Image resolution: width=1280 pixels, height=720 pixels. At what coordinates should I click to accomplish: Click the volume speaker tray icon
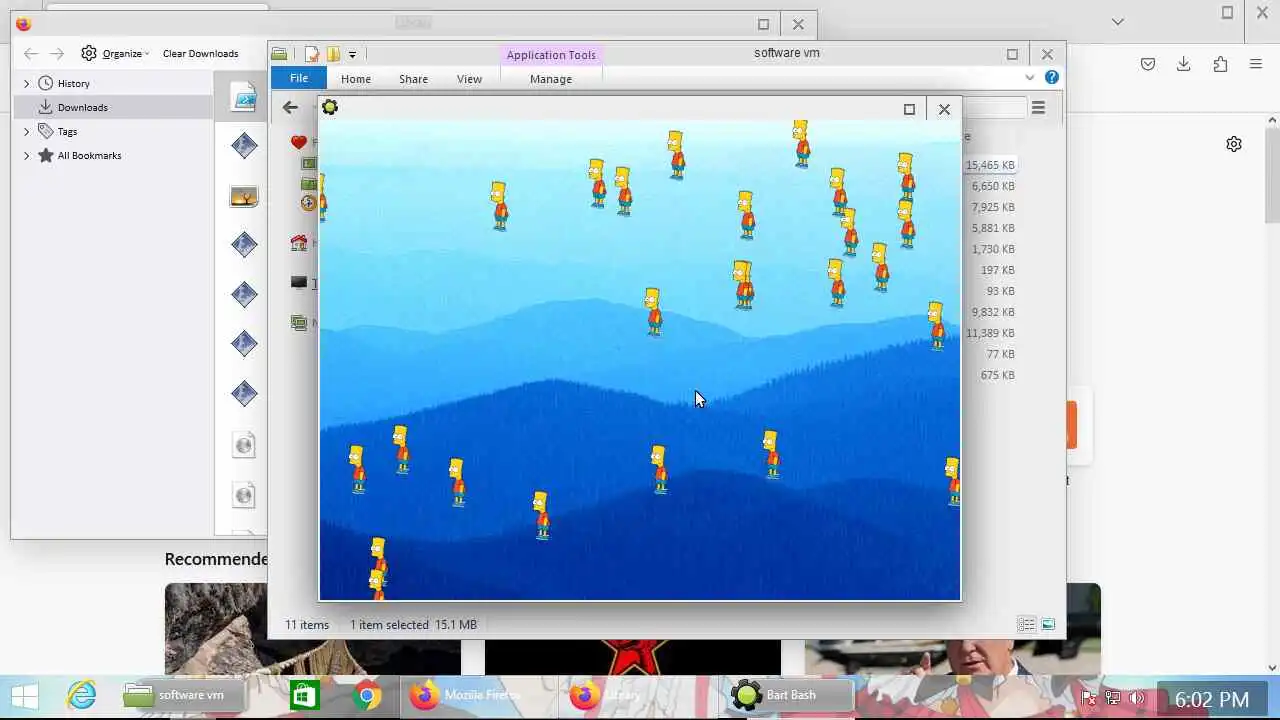pyautogui.click(x=1137, y=697)
